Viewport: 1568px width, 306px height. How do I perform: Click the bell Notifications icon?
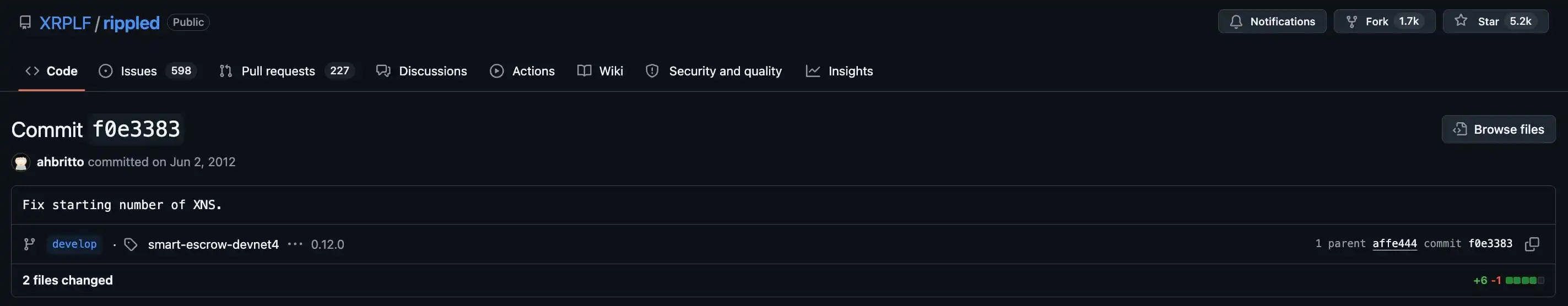click(x=1236, y=22)
